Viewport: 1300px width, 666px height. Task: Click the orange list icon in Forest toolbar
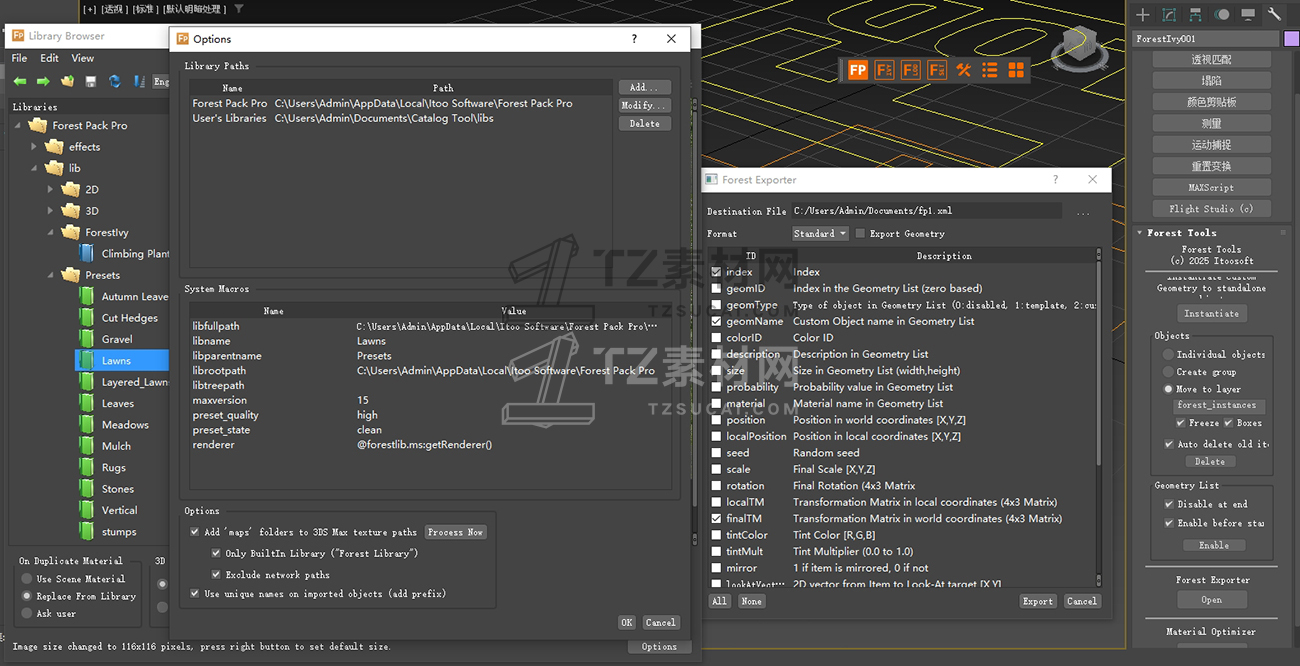point(990,70)
